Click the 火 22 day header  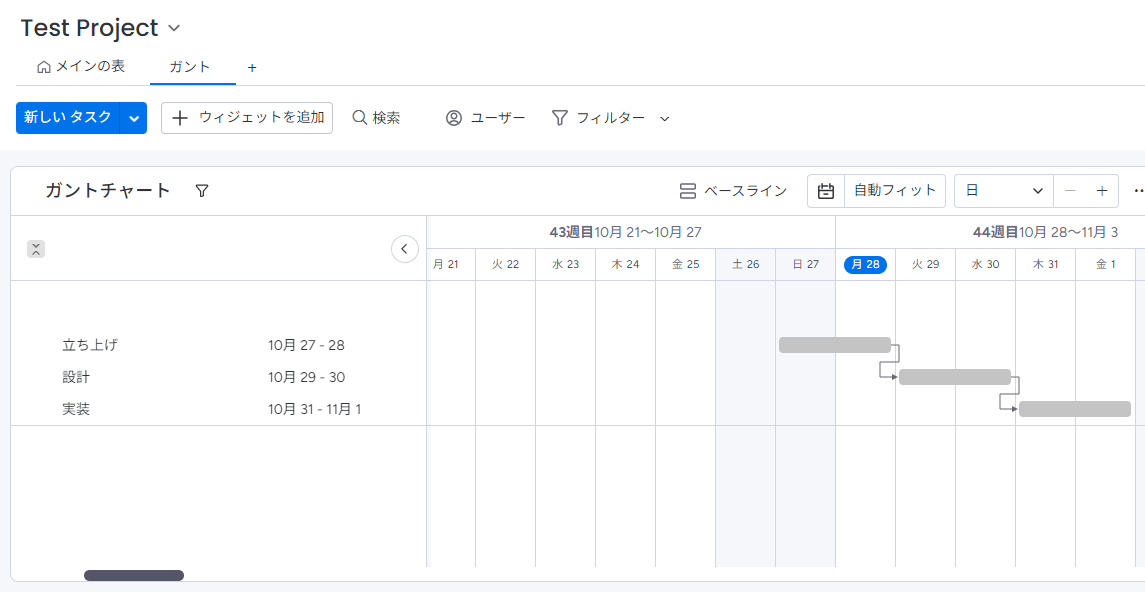(x=505, y=264)
